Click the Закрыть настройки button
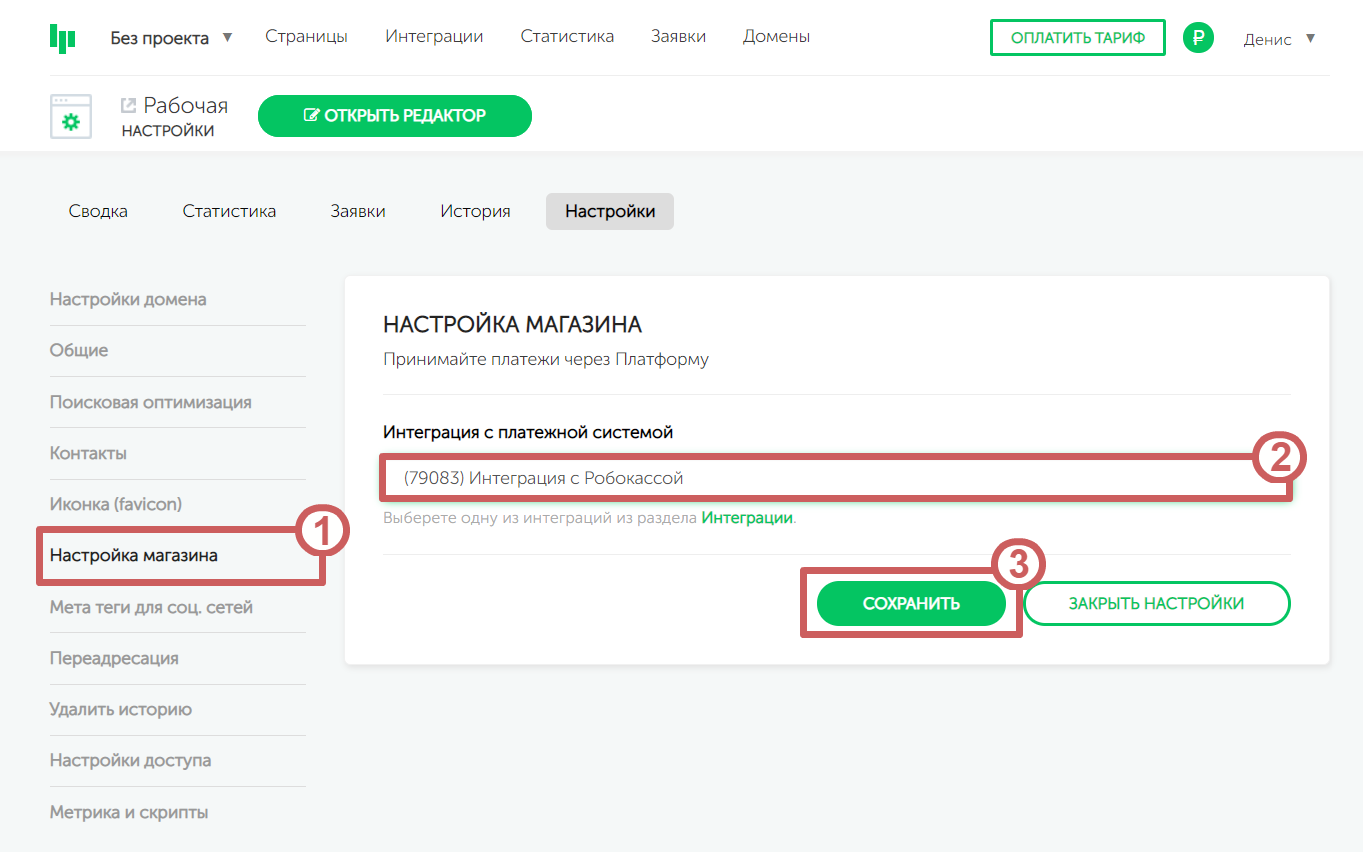The width and height of the screenshot is (1363, 852). pyautogui.click(x=1156, y=603)
